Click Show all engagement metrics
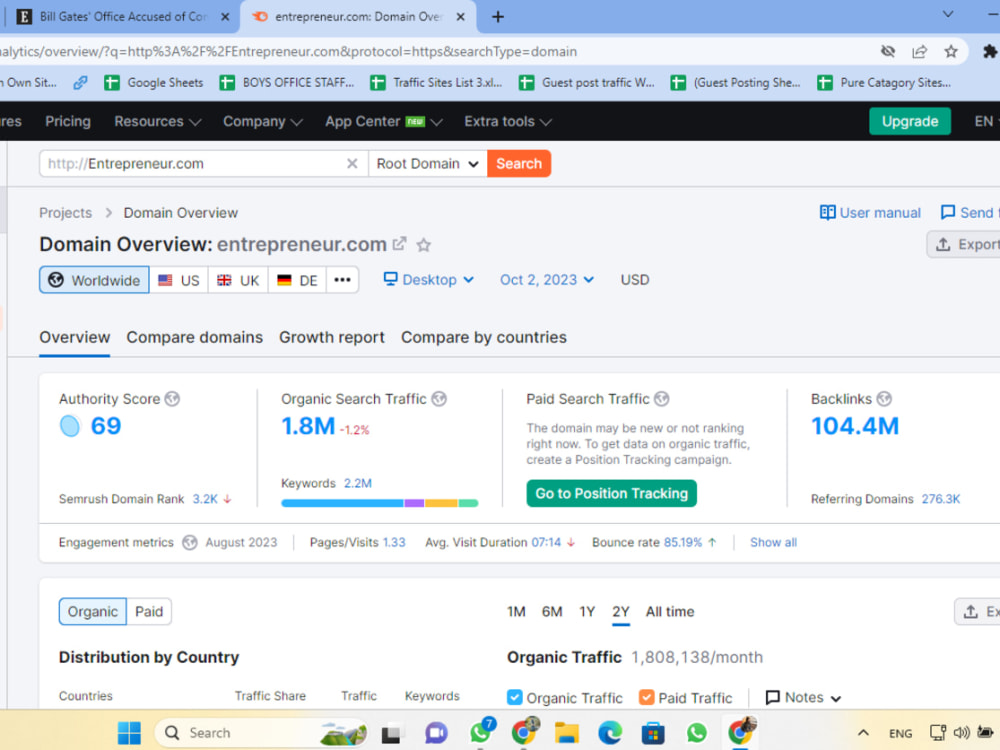 [x=773, y=542]
